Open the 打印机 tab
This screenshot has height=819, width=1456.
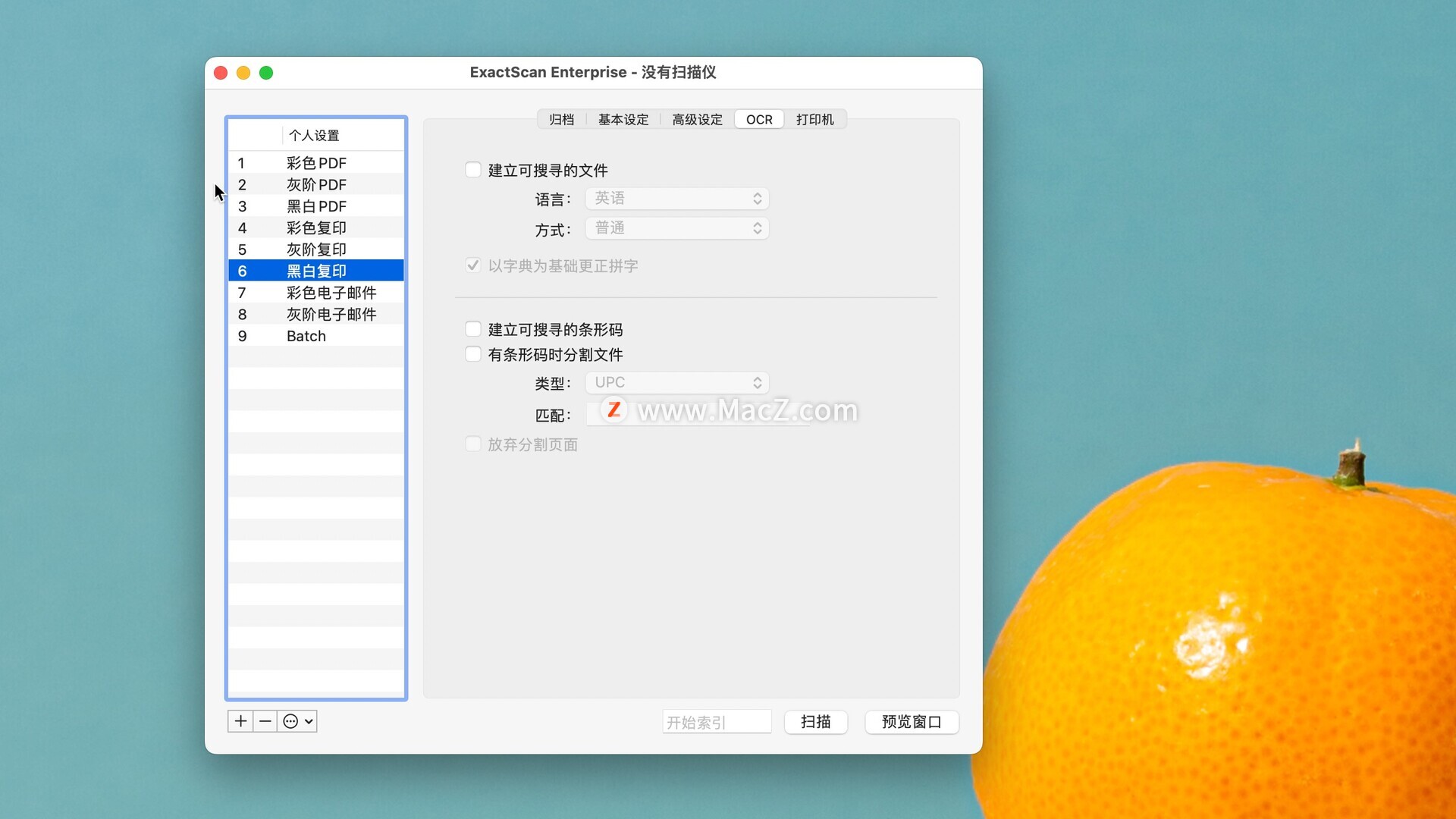815,120
